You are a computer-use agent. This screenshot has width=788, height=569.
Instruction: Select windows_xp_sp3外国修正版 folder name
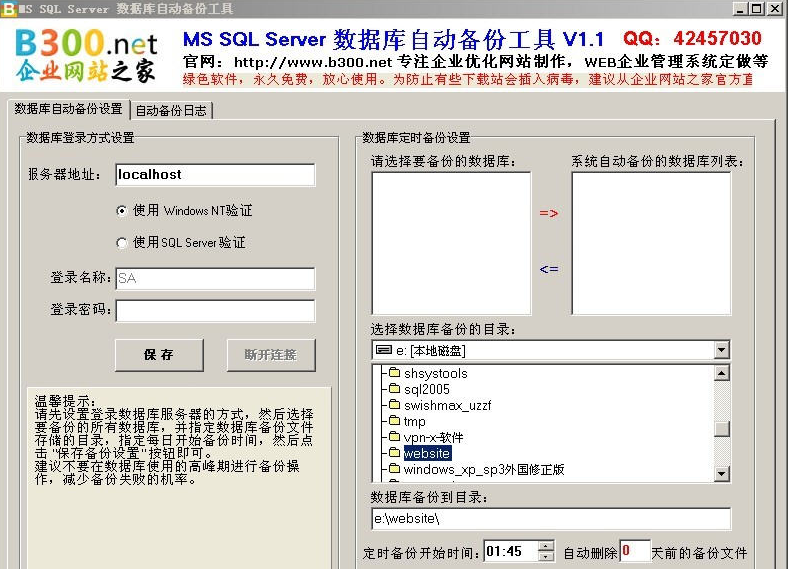tap(484, 469)
